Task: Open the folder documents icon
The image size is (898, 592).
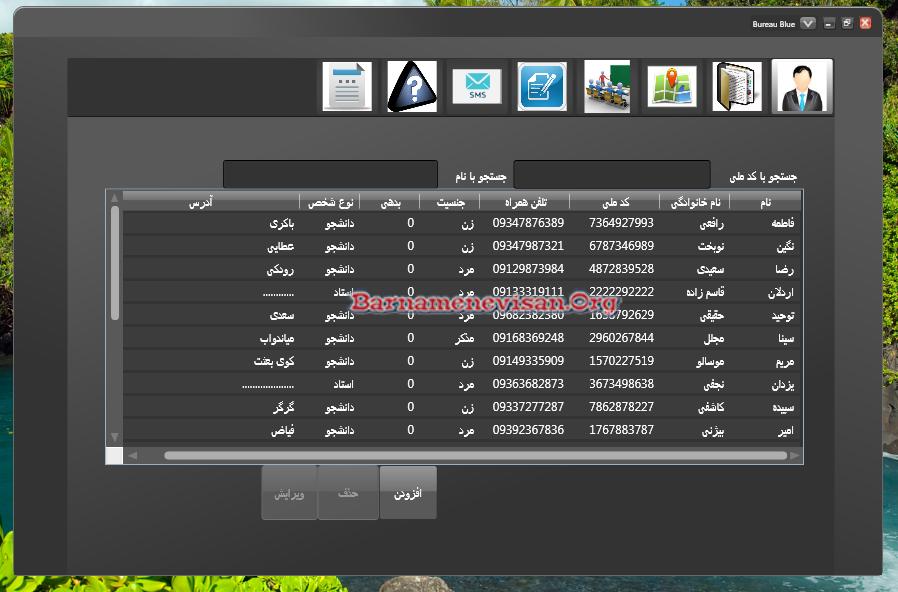Action: coord(737,86)
